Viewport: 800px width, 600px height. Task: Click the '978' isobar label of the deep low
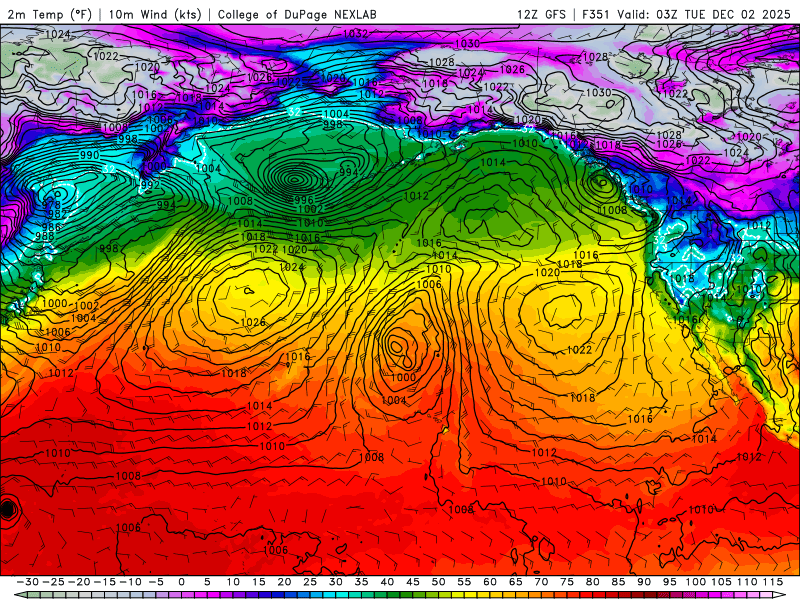pyautogui.click(x=51, y=205)
